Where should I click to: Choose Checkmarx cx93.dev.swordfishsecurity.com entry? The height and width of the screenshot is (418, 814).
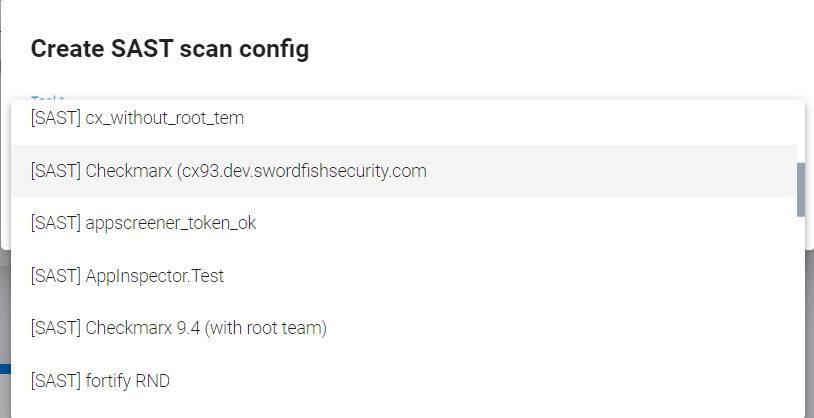pyautogui.click(x=229, y=171)
